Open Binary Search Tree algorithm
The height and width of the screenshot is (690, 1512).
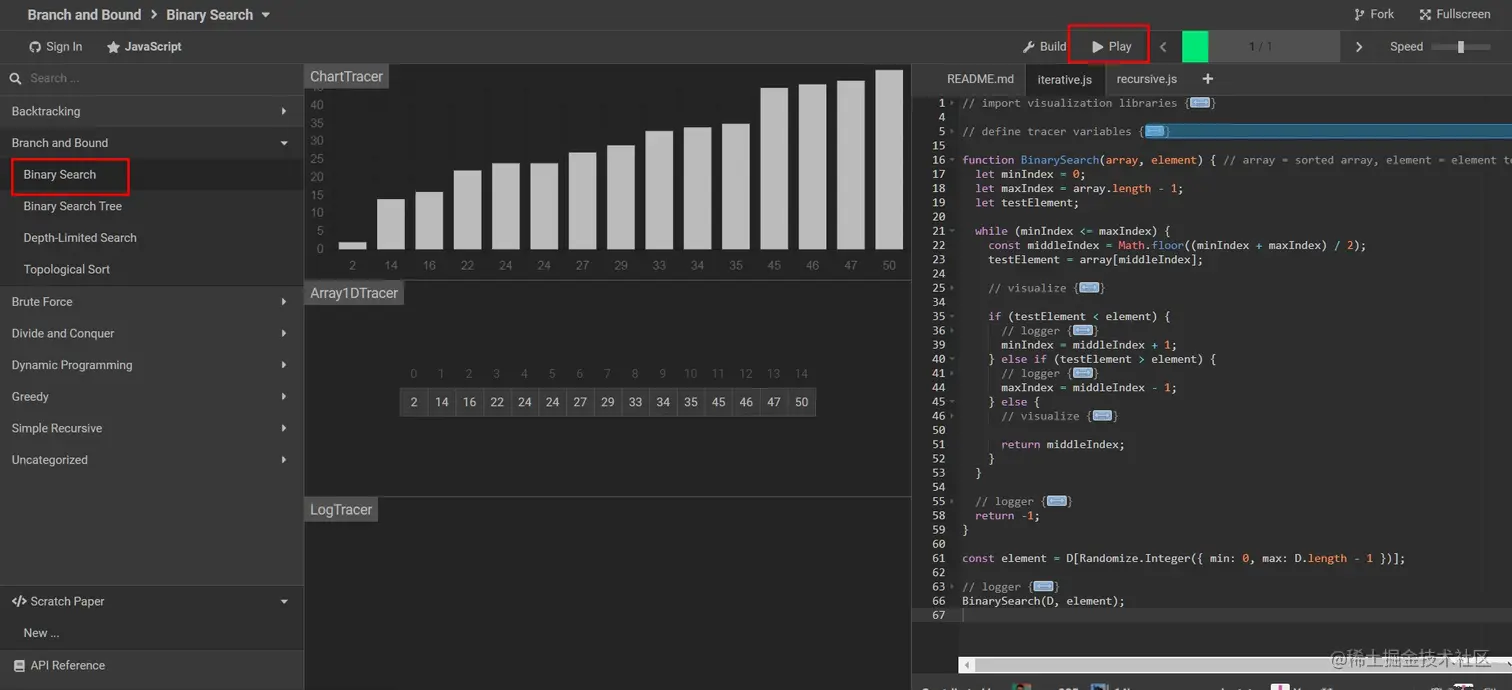[73, 206]
